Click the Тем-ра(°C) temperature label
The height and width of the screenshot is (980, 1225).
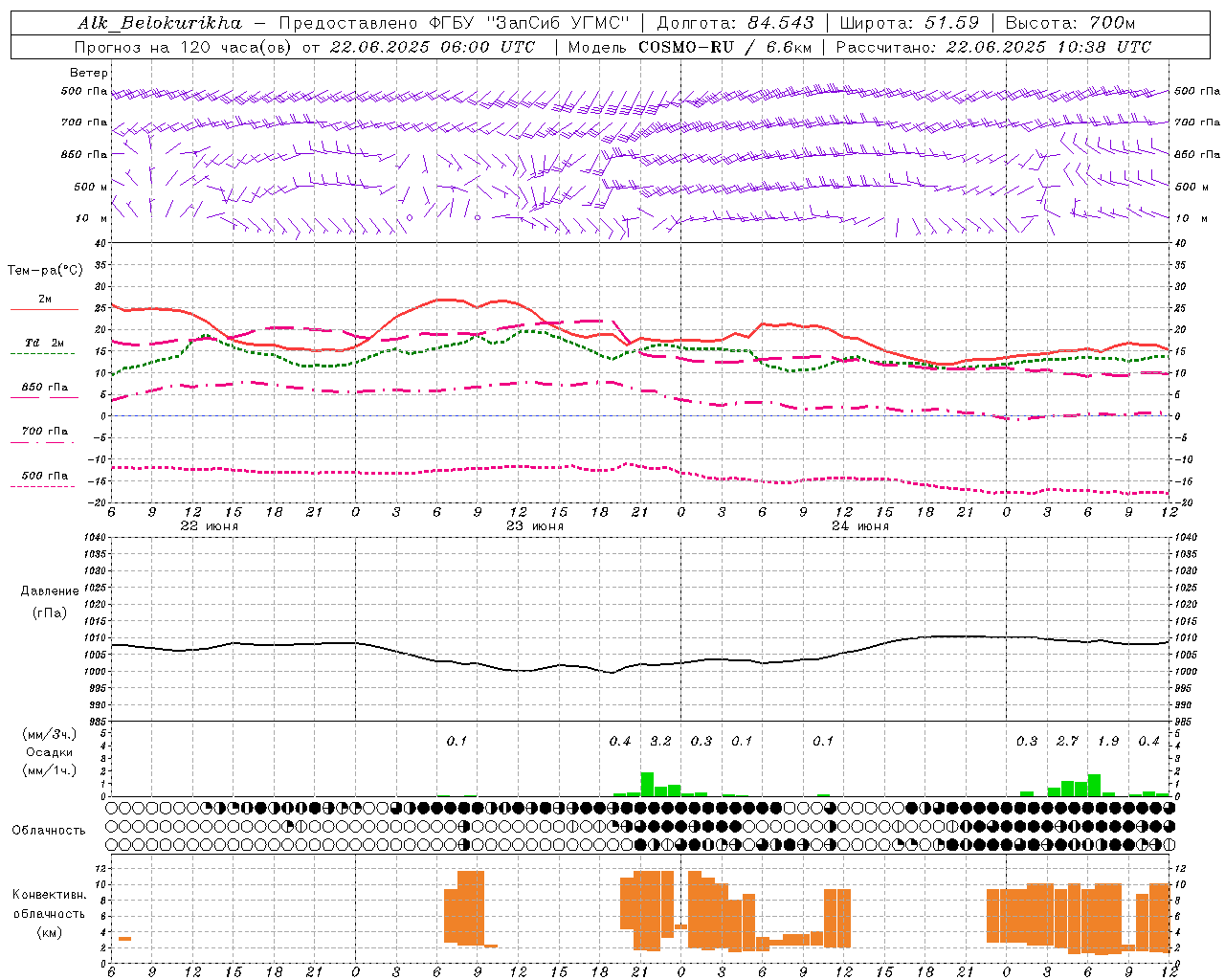(x=45, y=271)
